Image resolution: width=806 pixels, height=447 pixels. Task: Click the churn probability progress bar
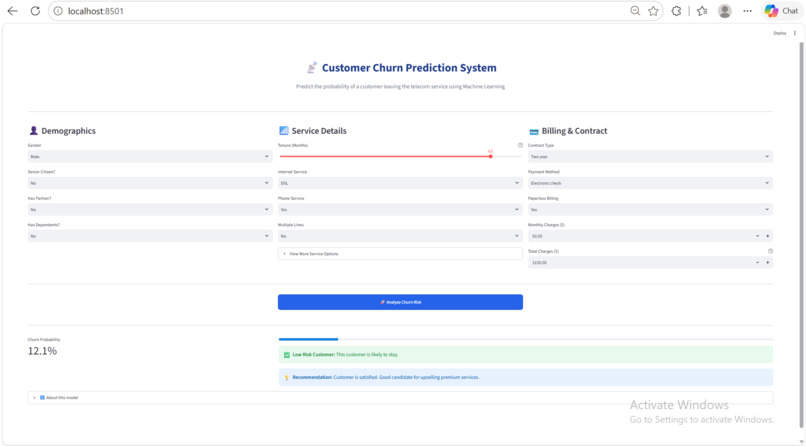point(525,339)
